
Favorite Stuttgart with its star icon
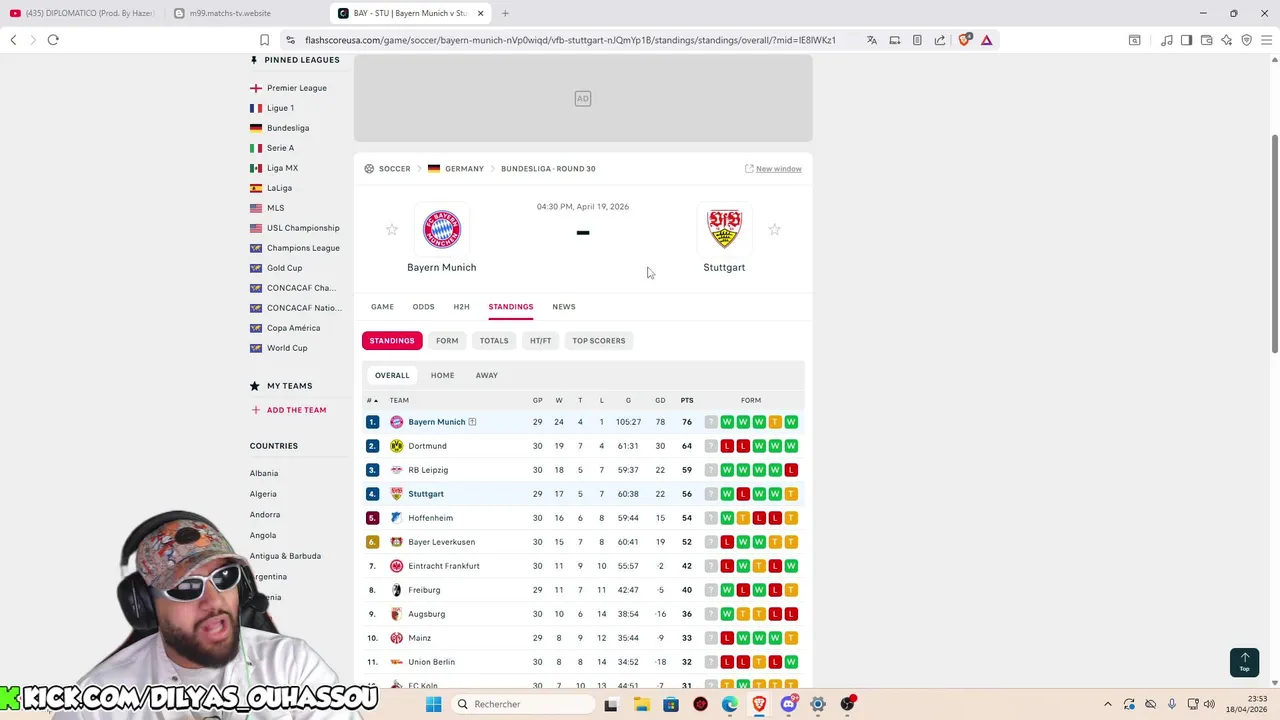tap(774, 230)
